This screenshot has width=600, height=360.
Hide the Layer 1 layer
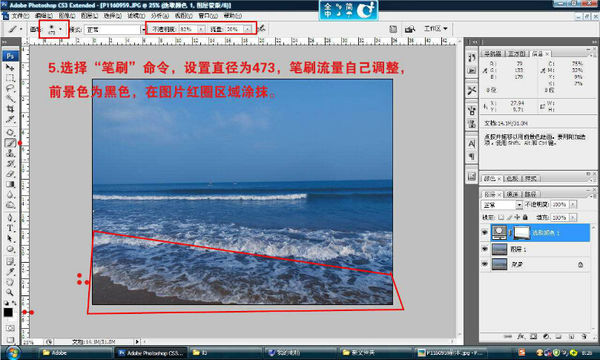(x=485, y=249)
